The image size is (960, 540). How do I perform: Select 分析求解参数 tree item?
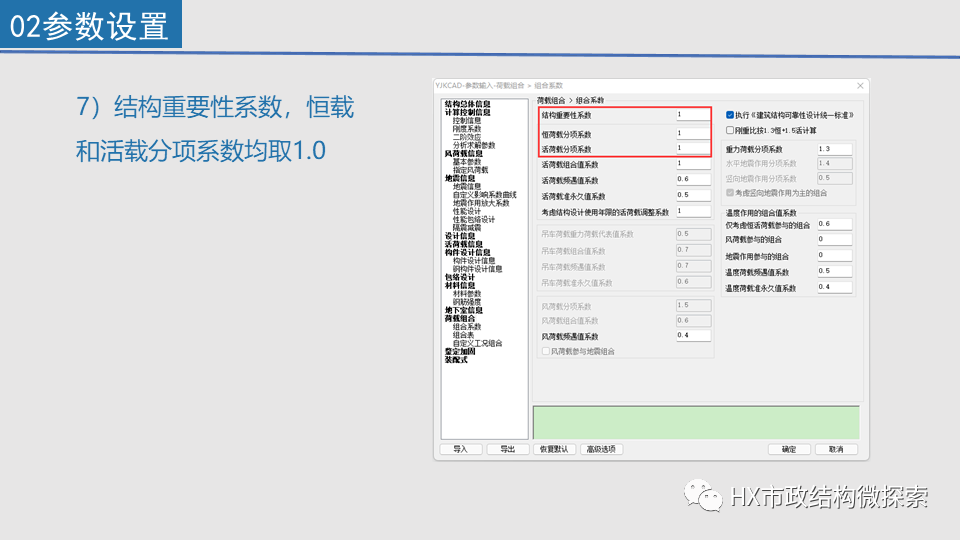pos(474,145)
